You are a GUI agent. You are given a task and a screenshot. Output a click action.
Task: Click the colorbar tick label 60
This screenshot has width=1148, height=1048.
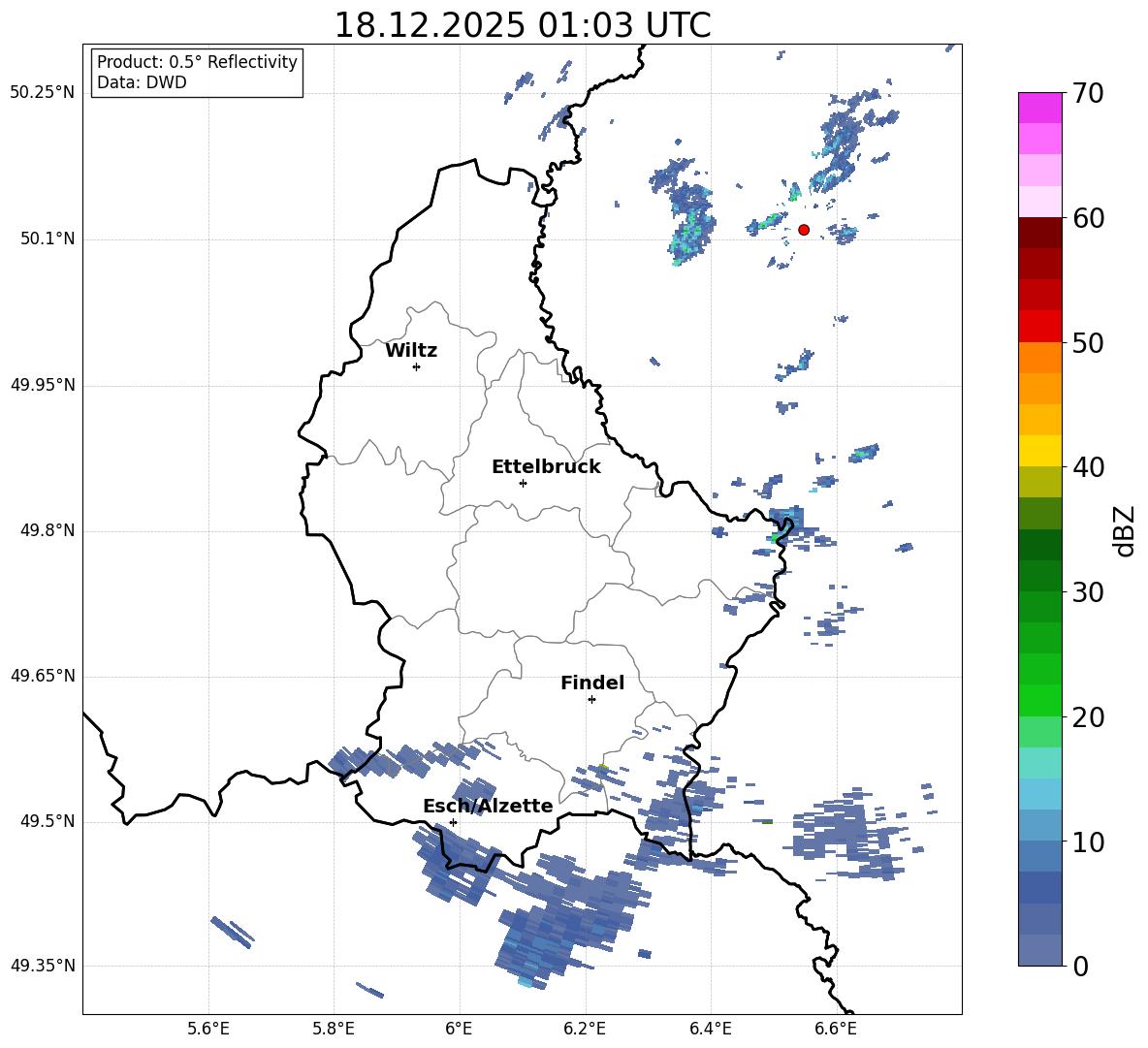[1088, 218]
